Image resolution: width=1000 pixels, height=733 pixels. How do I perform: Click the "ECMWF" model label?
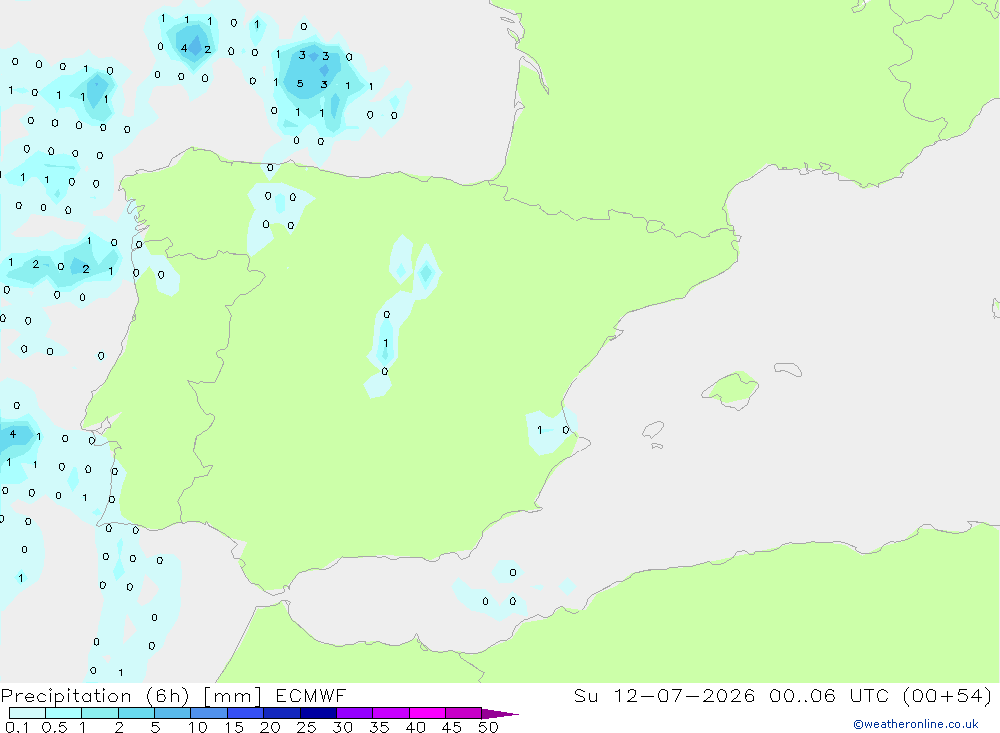311,695
